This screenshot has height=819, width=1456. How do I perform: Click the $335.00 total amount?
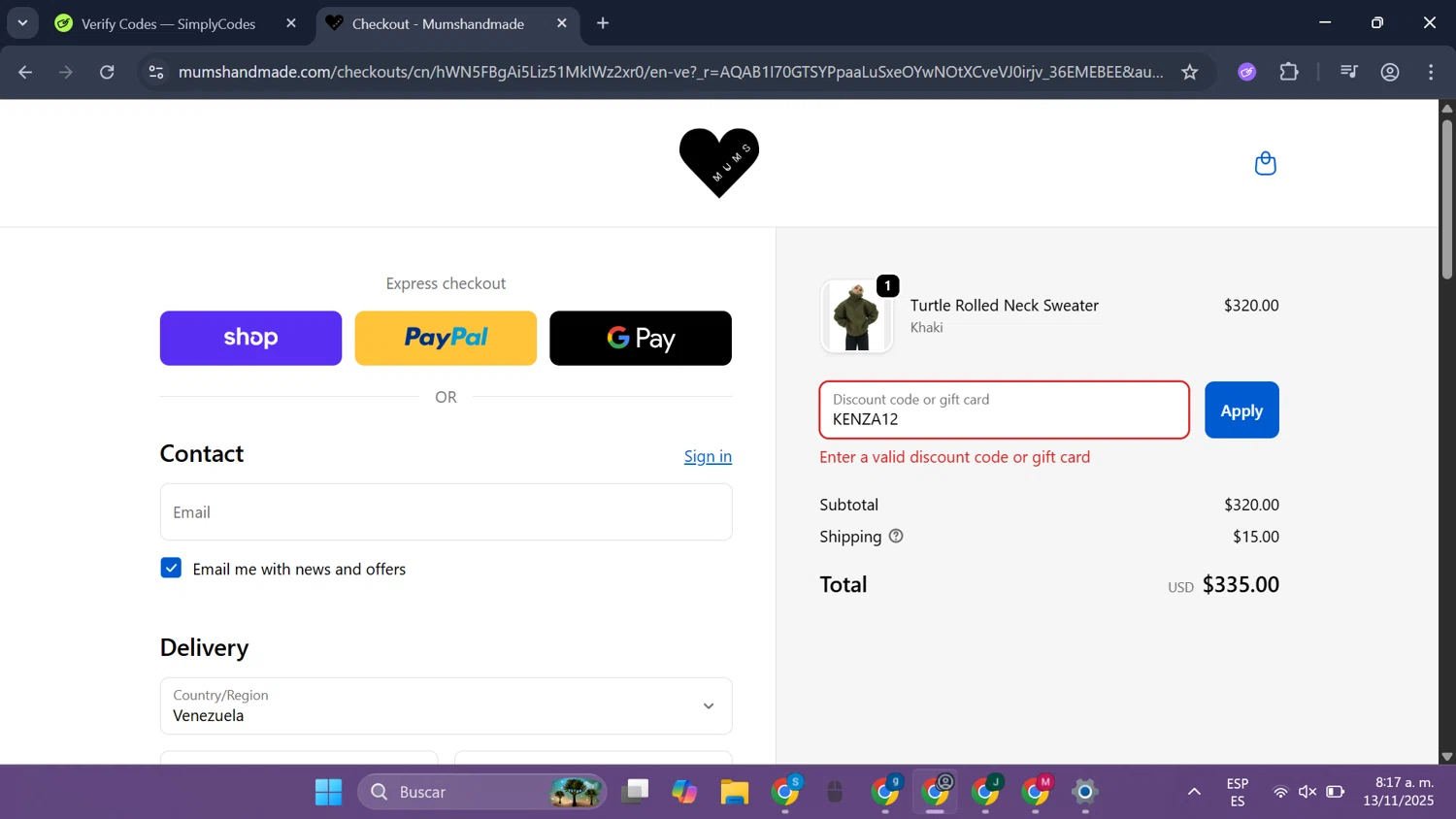pos(1241,584)
